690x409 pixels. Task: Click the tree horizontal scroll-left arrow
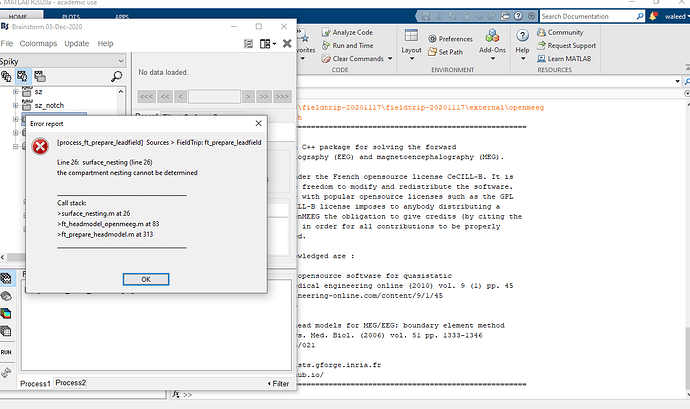[3, 257]
